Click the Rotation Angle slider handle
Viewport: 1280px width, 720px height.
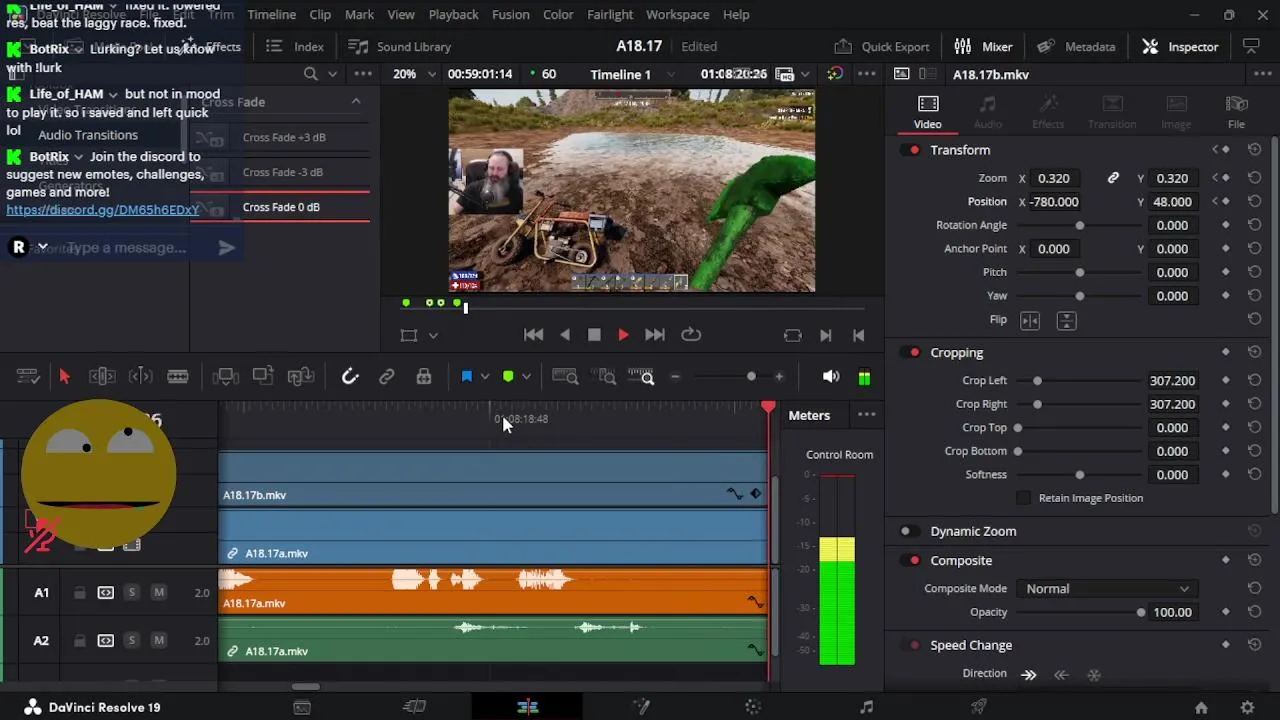pos(1079,226)
